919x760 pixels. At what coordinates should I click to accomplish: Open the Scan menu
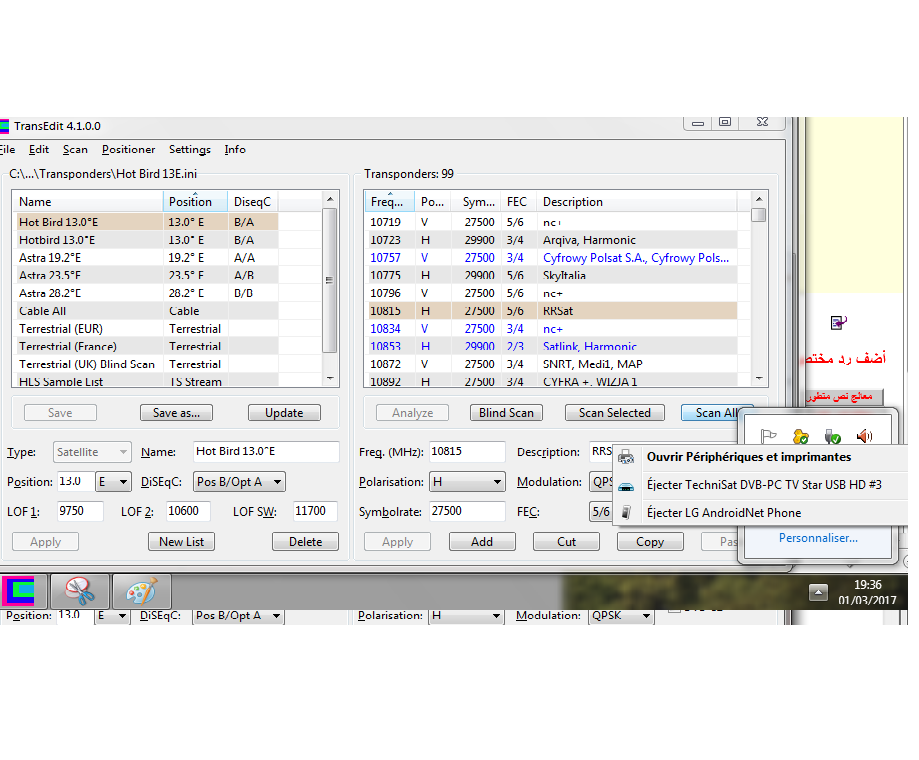75,150
